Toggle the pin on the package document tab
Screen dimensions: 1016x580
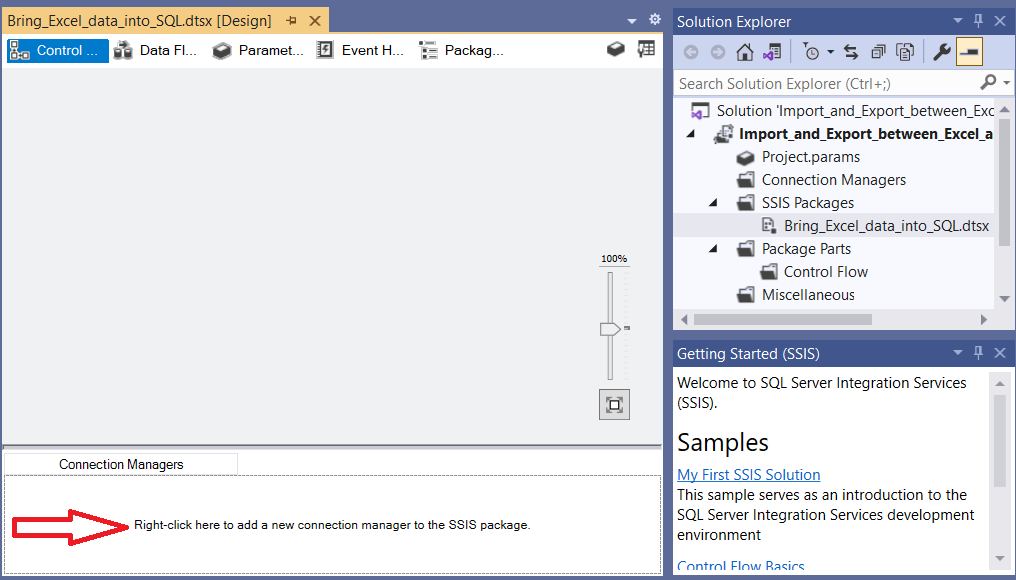(x=292, y=20)
